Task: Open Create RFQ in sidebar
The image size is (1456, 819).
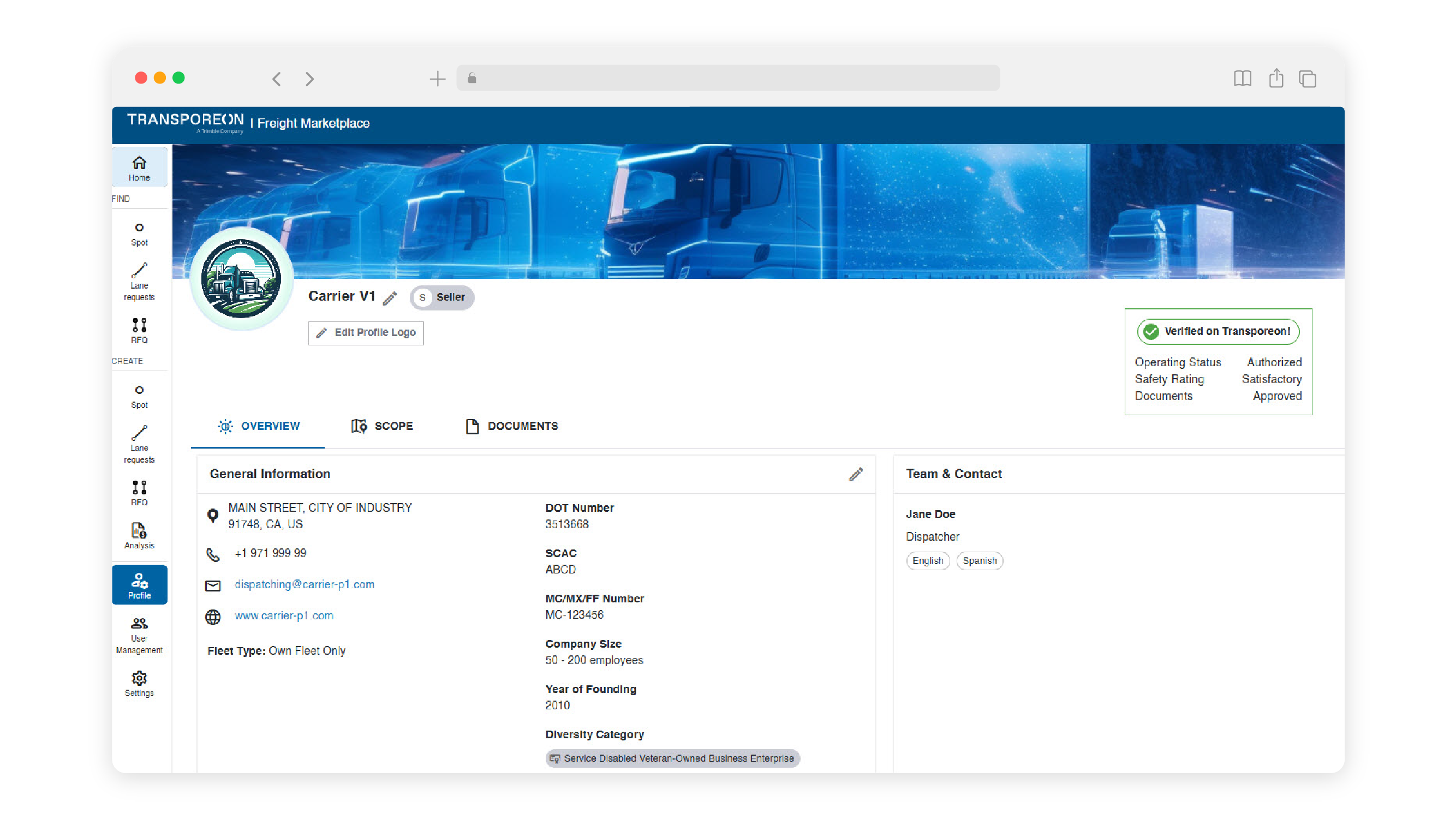Action: tap(139, 491)
